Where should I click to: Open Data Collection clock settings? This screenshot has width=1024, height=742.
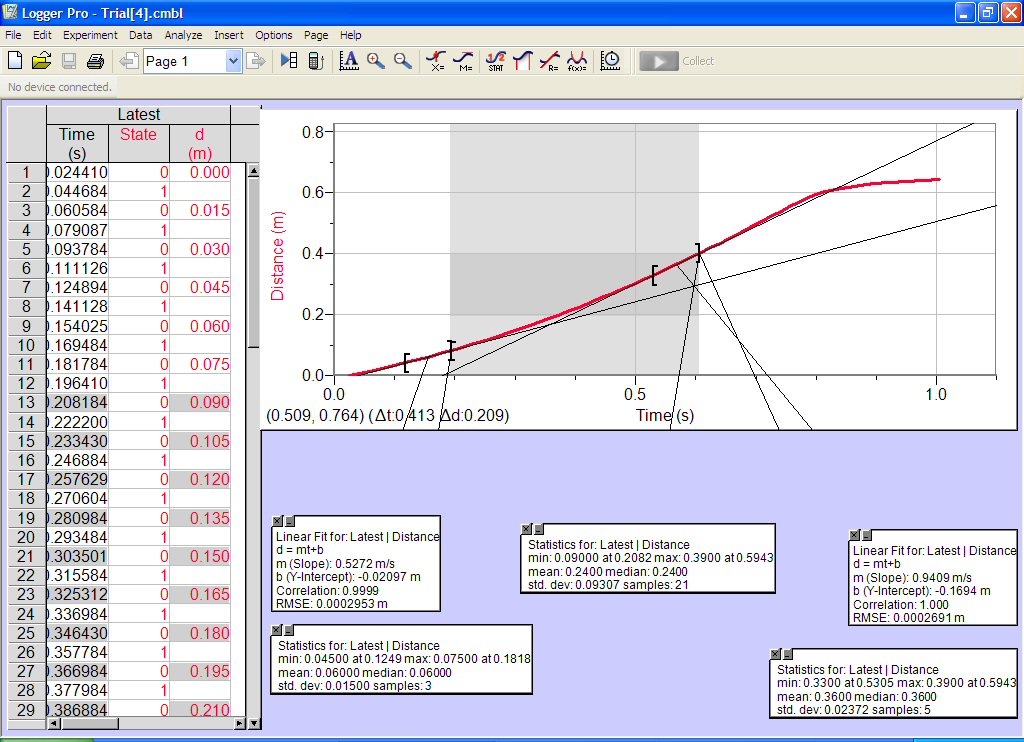pos(610,61)
